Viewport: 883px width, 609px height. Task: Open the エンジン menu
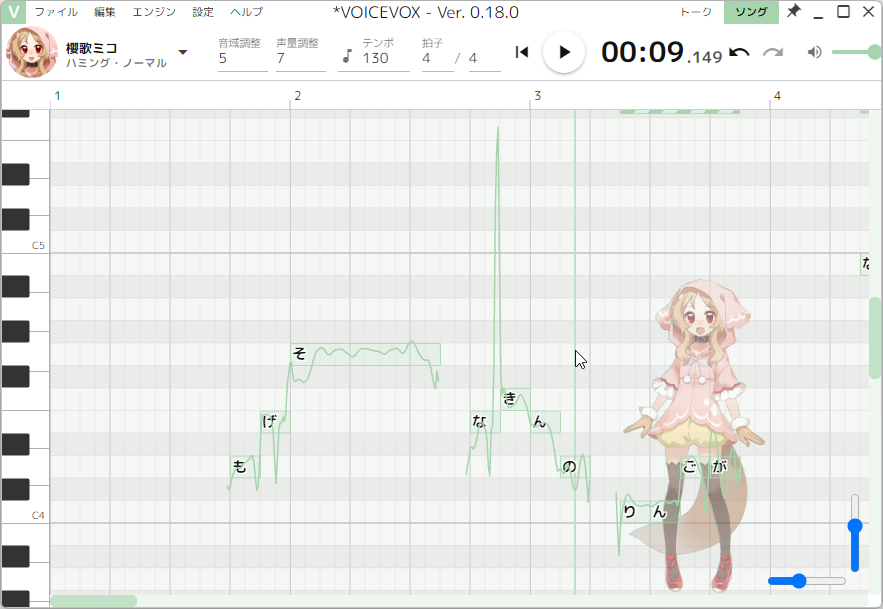click(x=154, y=12)
